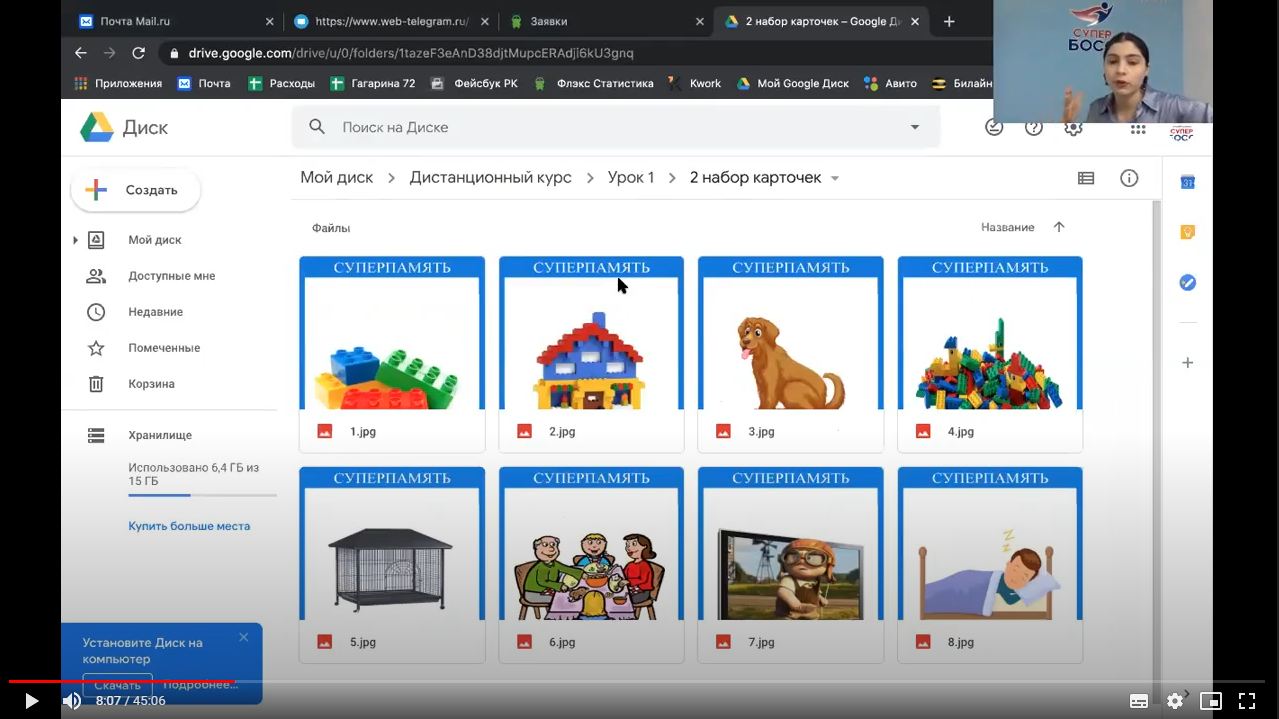Open the Гагарина 72 bookmark
This screenshot has width=1279, height=719.
(x=372, y=83)
